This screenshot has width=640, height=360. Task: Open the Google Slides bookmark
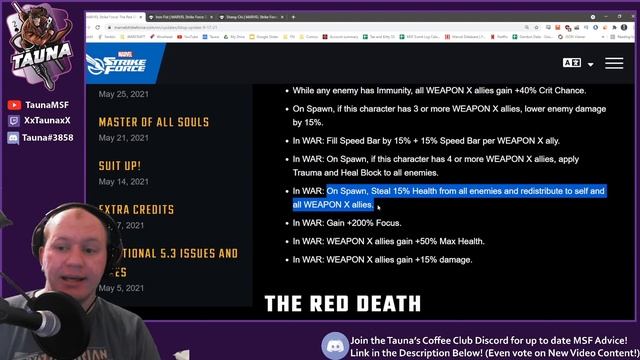click(x=264, y=37)
